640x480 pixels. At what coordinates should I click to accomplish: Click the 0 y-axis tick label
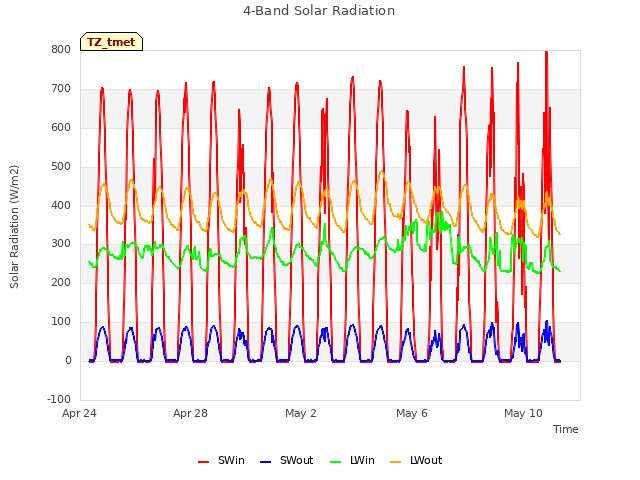[68, 360]
